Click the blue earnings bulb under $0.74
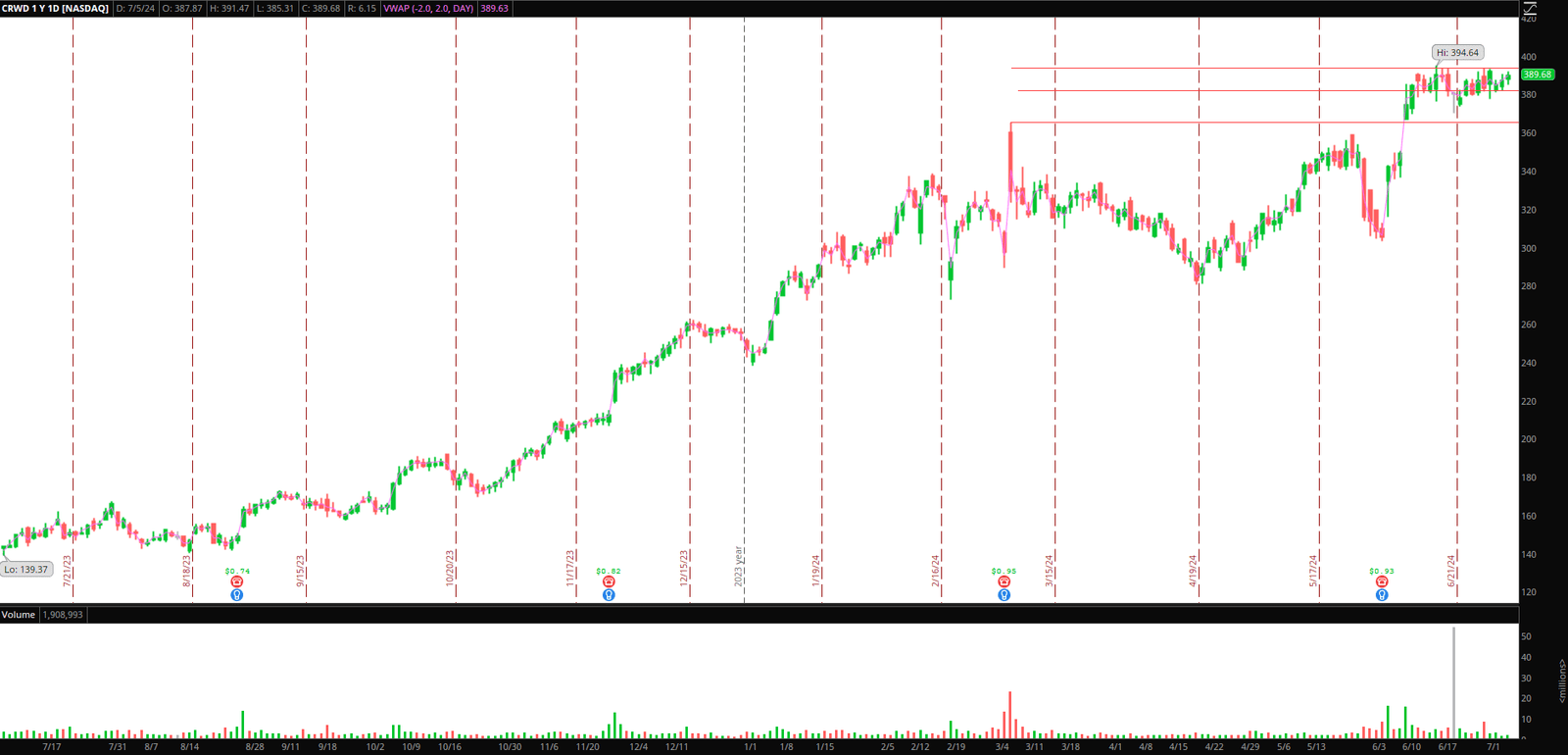 237,595
